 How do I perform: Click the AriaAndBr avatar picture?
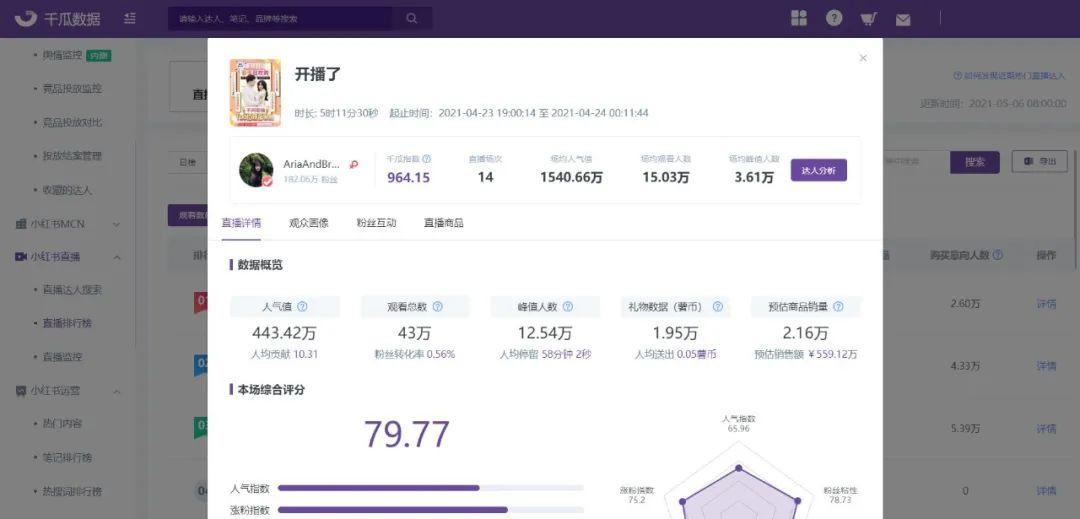click(256, 170)
